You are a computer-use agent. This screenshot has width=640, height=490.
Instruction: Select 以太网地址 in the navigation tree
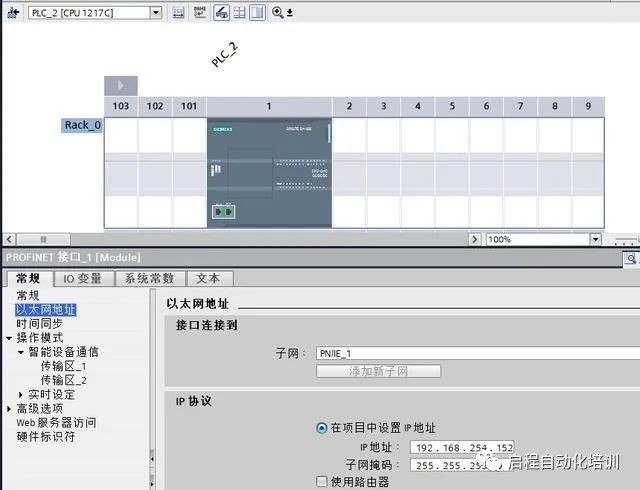click(46, 310)
